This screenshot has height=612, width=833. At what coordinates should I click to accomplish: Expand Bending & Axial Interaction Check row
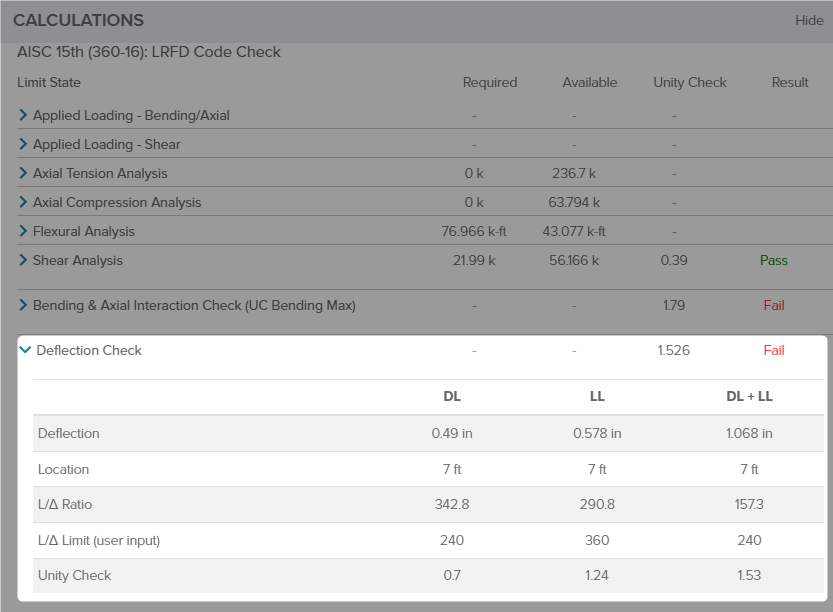click(x=24, y=305)
